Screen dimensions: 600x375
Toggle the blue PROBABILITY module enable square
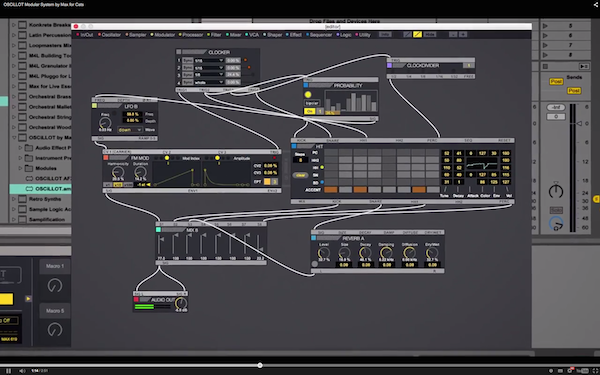pos(306,85)
